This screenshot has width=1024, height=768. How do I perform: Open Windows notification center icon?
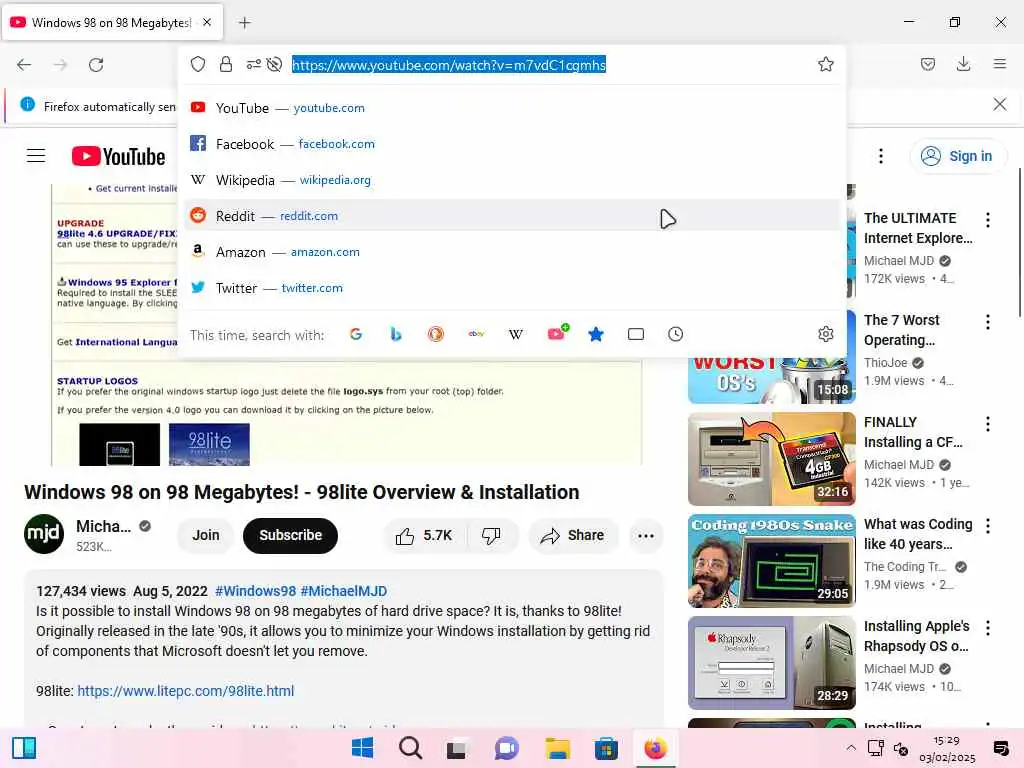1000,748
